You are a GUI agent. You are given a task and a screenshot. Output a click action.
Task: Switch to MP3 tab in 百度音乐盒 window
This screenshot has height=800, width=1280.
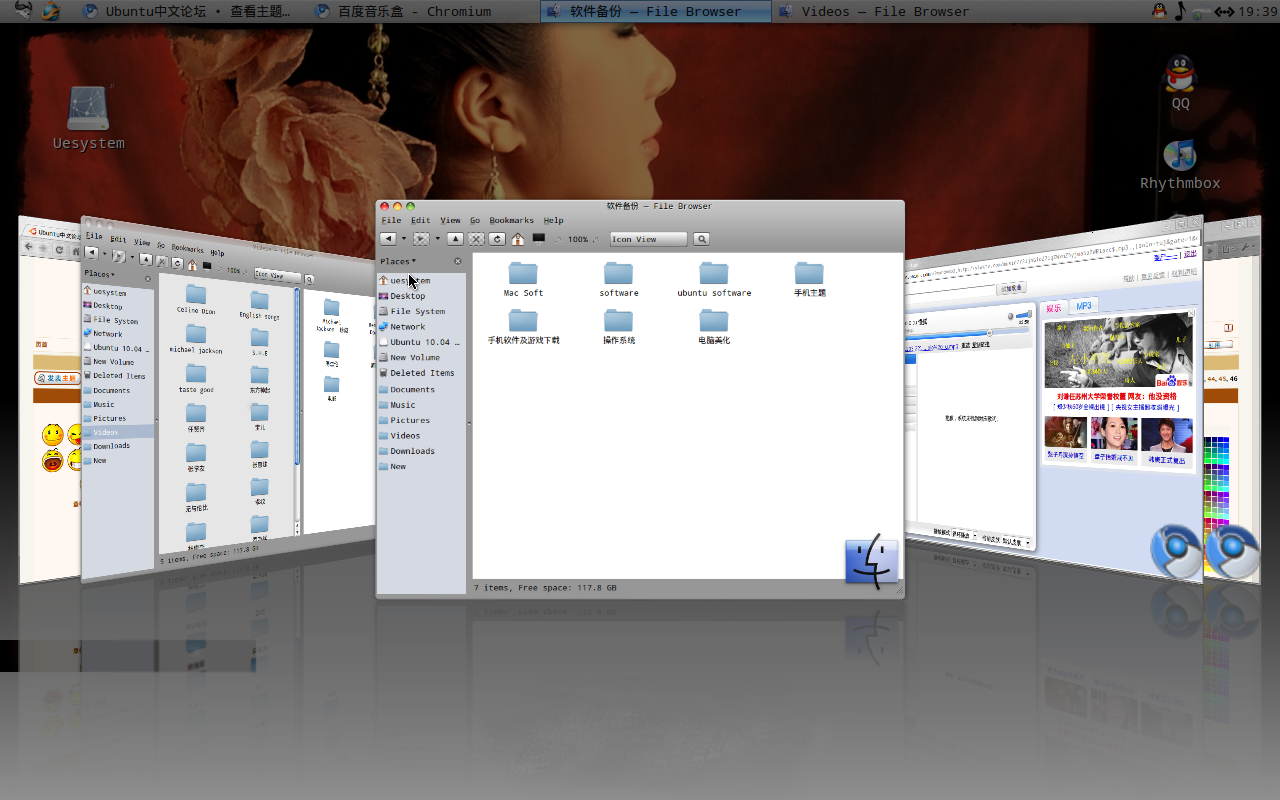click(x=1084, y=306)
